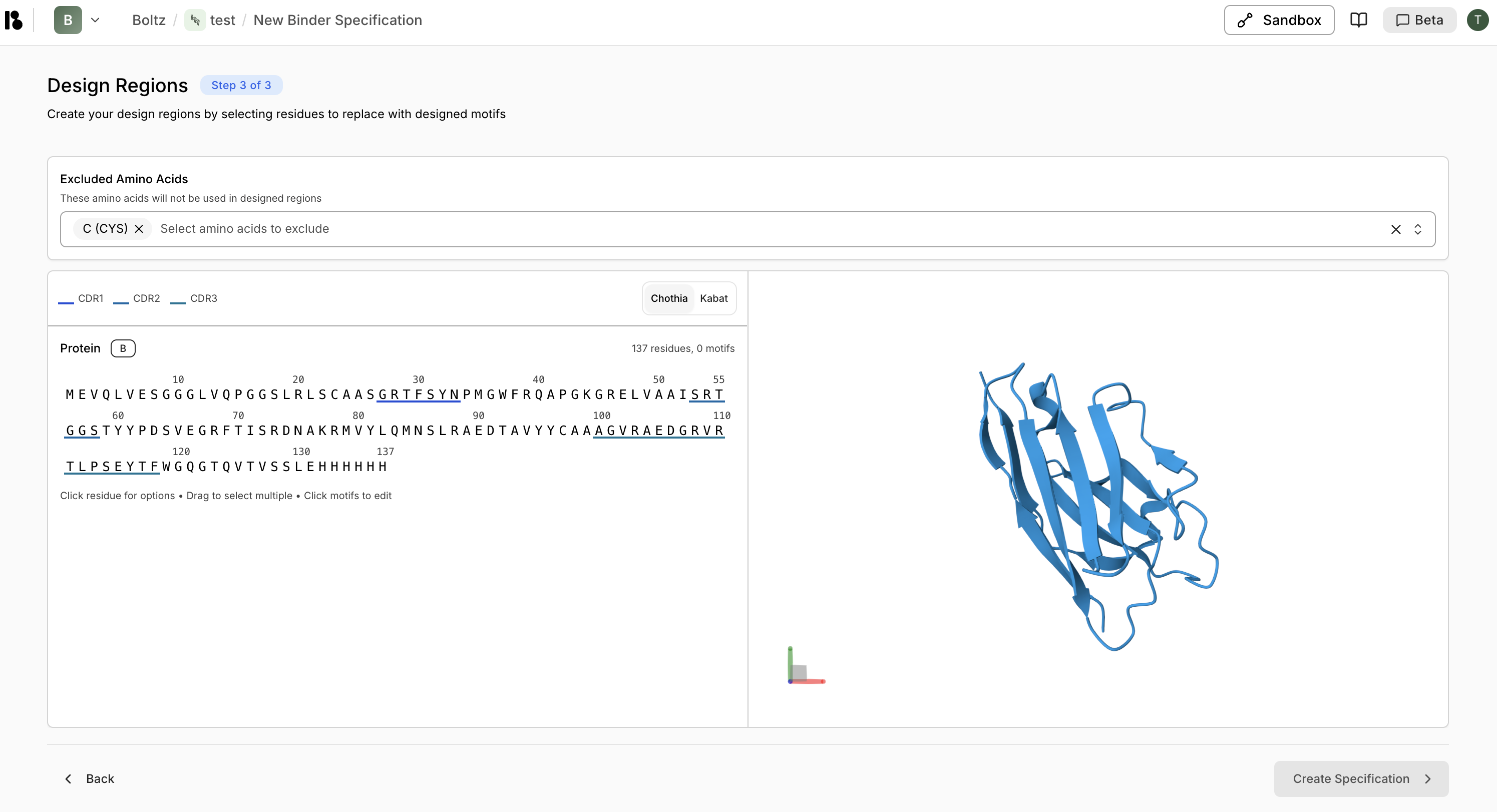Click the Protein chain B badge
This screenshot has width=1497, height=812.
(123, 348)
